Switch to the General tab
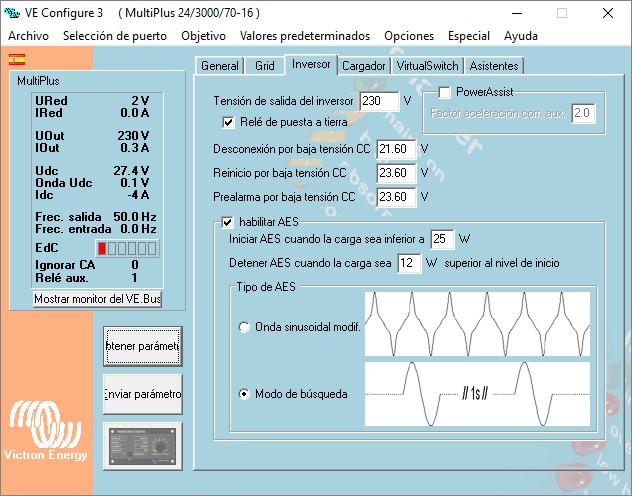The width and height of the screenshot is (632, 496). click(x=220, y=66)
